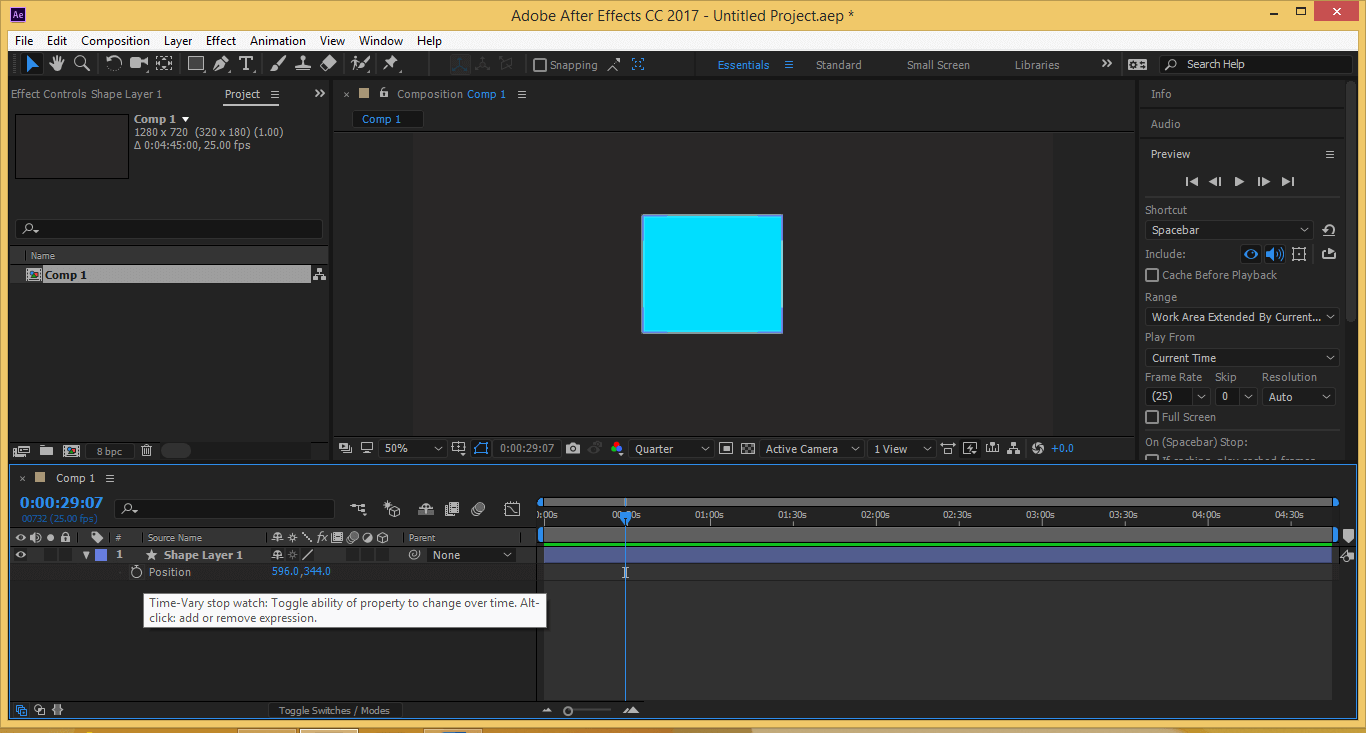The image size is (1366, 733).
Task: Switch to the Standard workspace
Action: click(838, 65)
